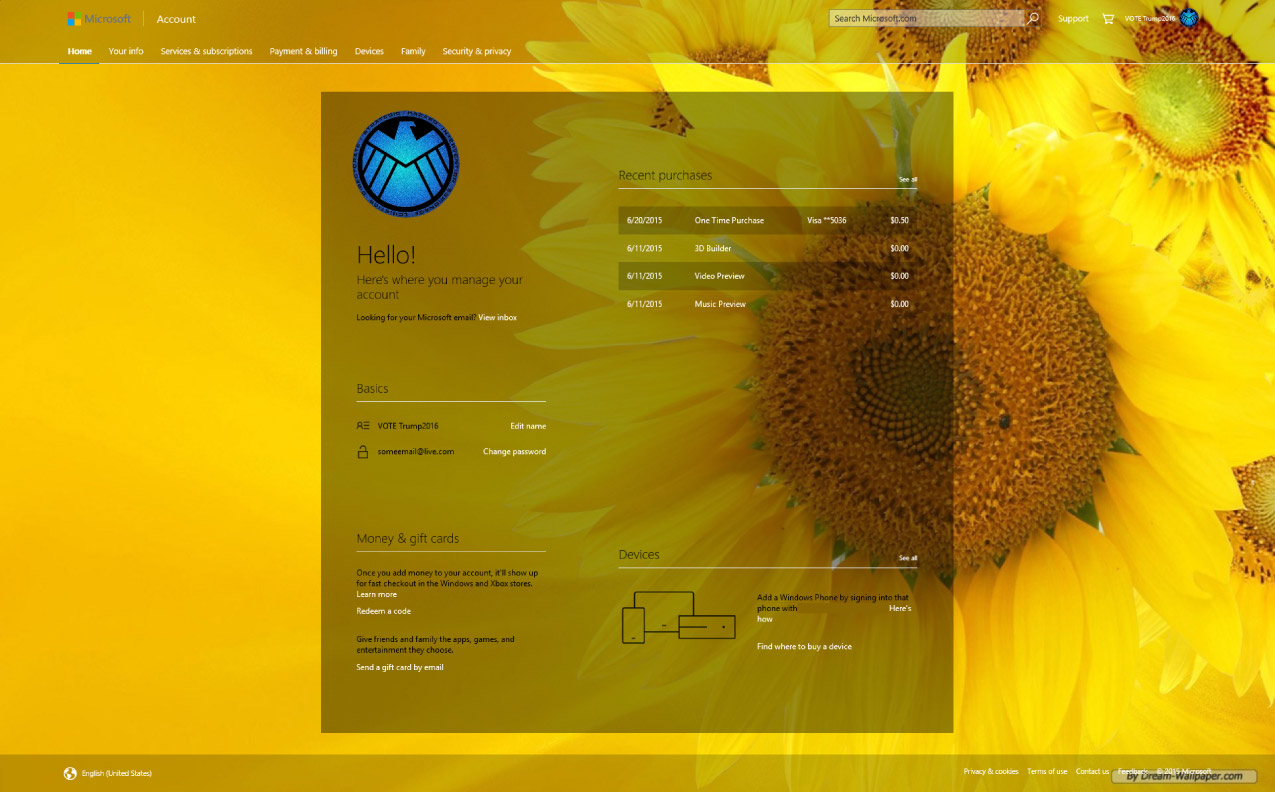Switch to the Payment & billing tab
This screenshot has width=1275, height=792.
[303, 51]
